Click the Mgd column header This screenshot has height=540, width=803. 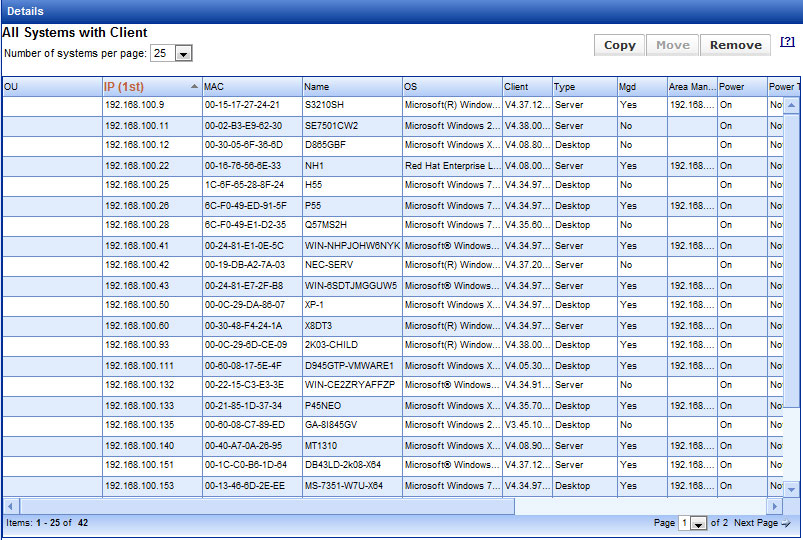(x=640, y=87)
